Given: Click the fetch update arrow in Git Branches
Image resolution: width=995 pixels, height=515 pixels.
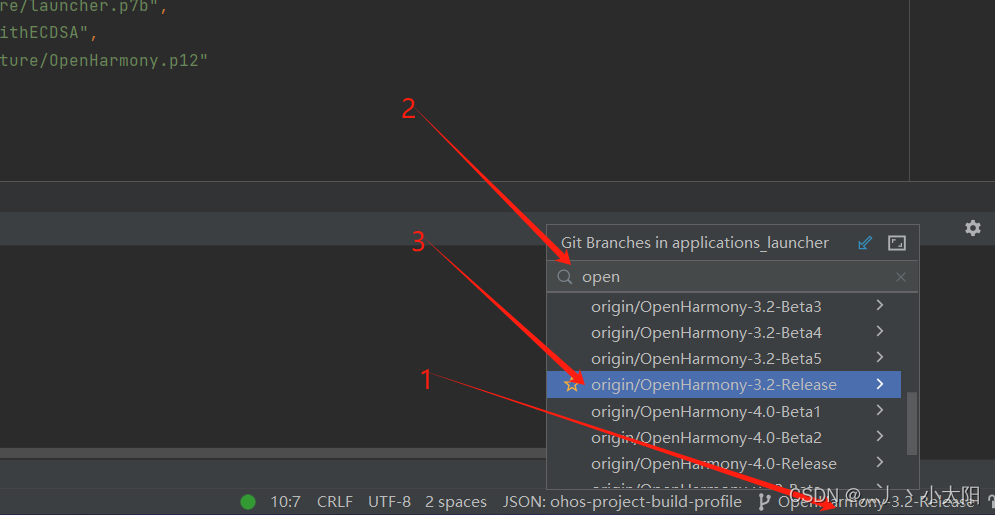Looking at the screenshot, I should 865,243.
